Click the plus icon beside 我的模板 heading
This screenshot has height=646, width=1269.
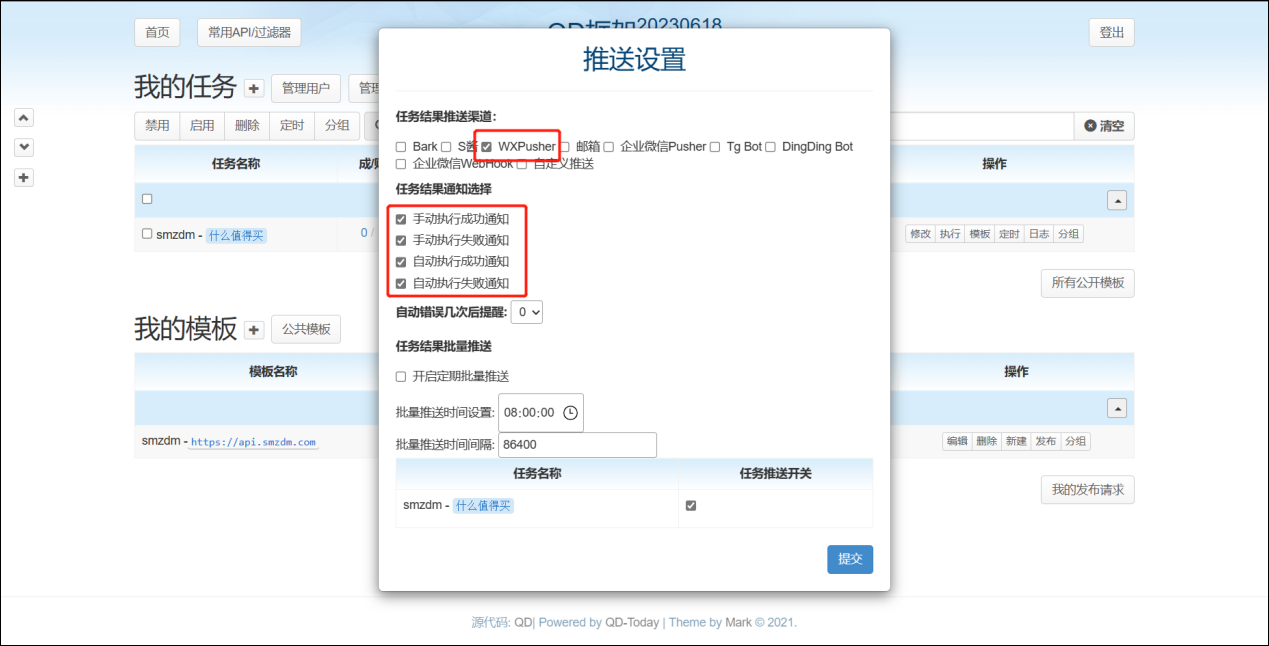pos(254,330)
